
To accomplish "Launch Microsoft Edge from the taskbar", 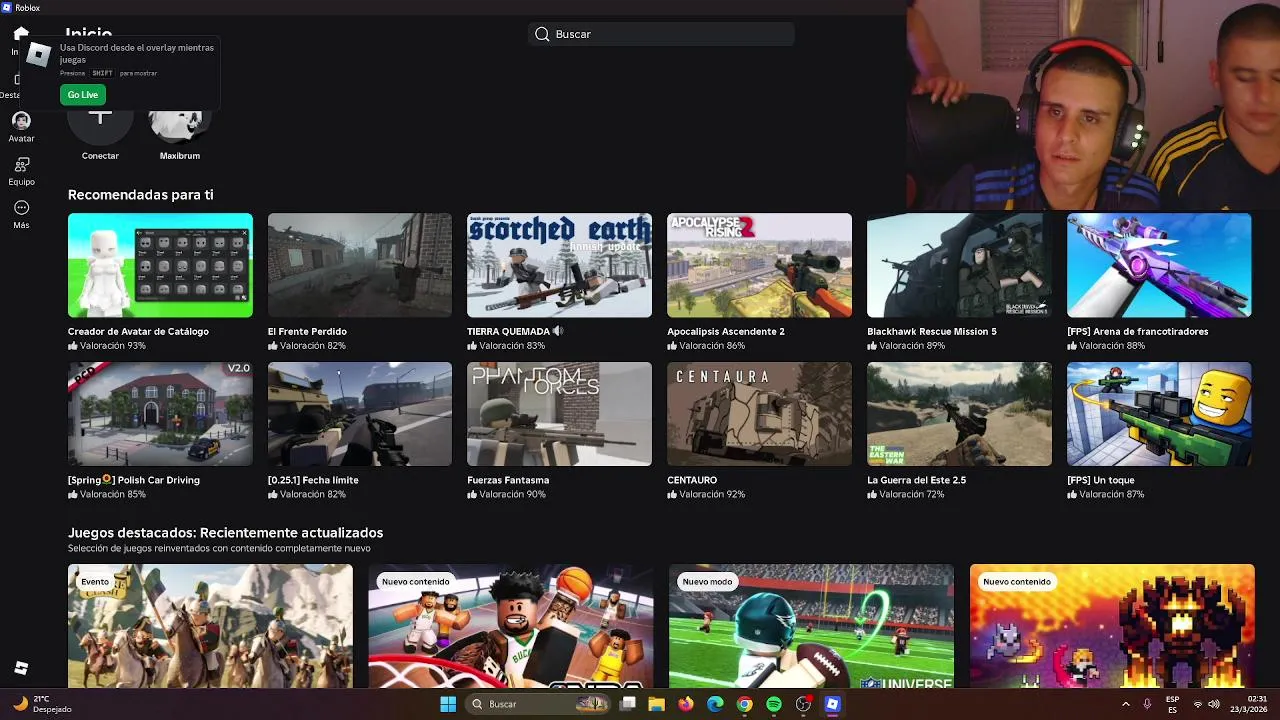I will pos(715,704).
